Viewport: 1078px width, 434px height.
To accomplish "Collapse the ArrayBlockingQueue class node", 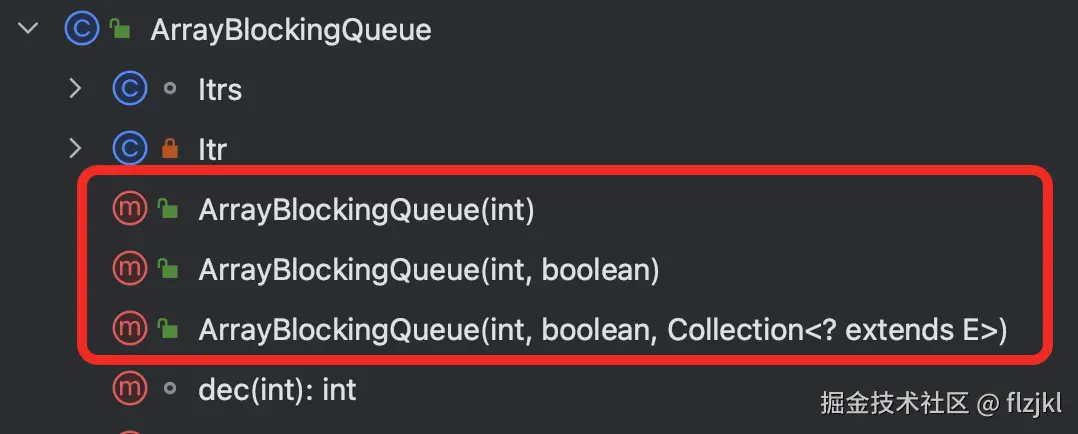I will [28, 29].
